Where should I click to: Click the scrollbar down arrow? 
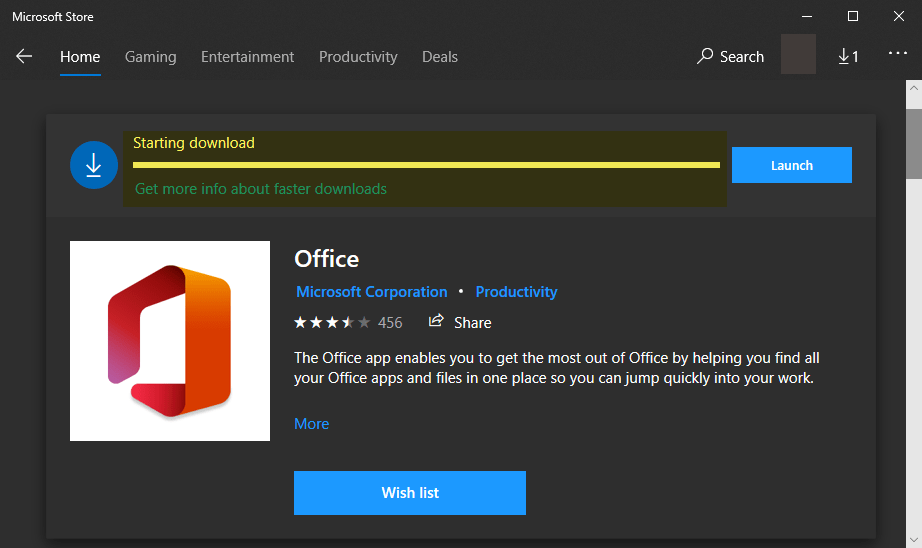click(914, 540)
